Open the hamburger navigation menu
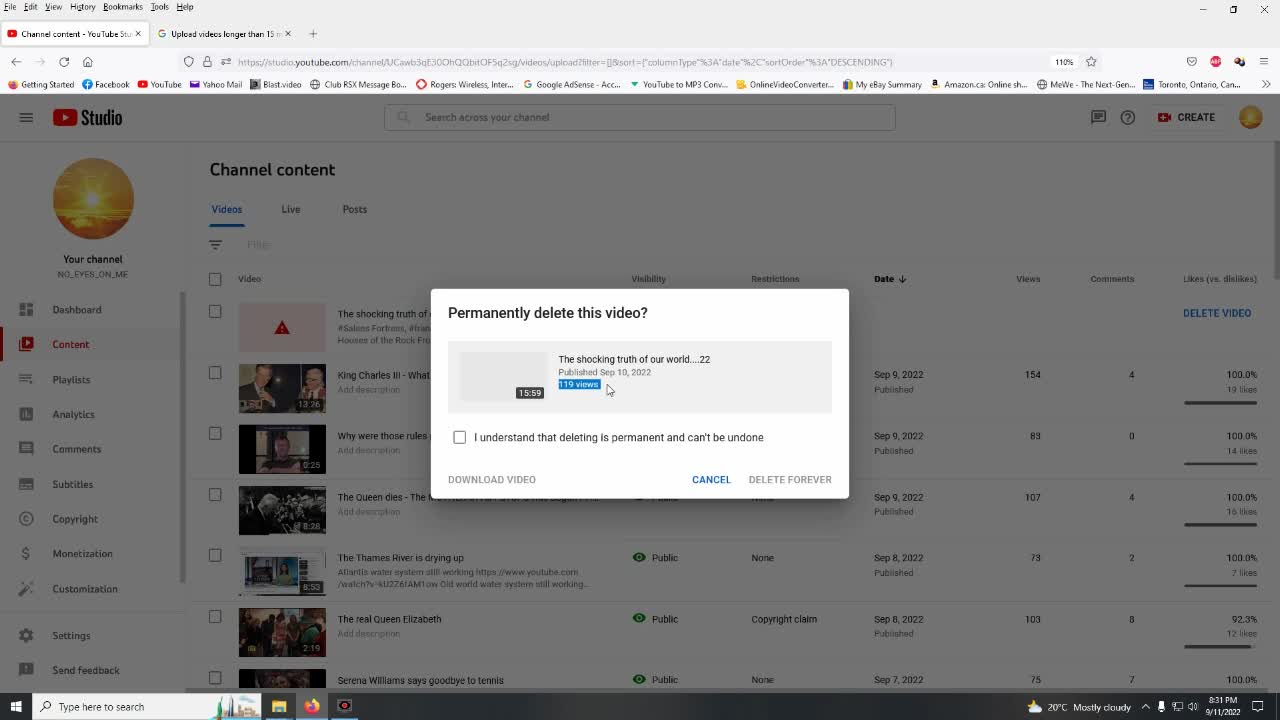Image resolution: width=1280 pixels, height=720 pixels. (26, 117)
